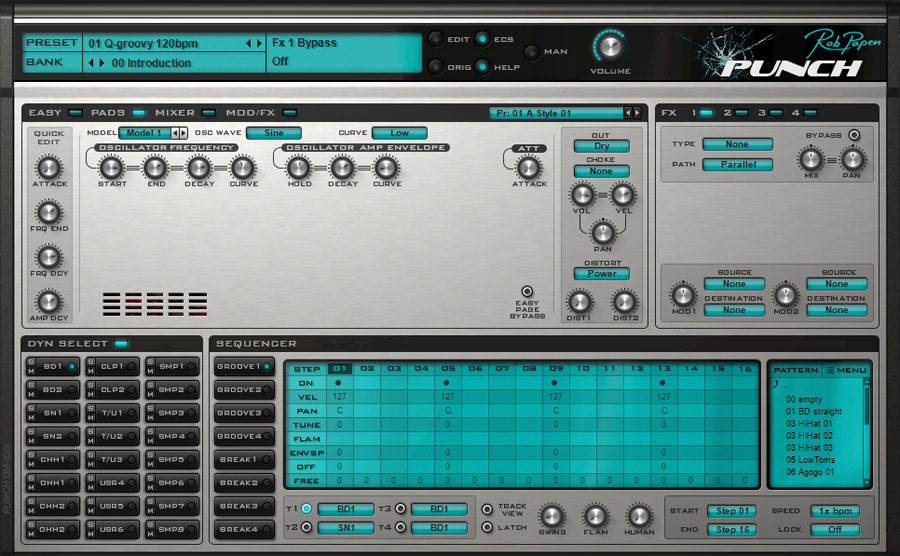The width and height of the screenshot is (900, 556).
Task: Click the FX Pan knob
Action: click(x=852, y=159)
